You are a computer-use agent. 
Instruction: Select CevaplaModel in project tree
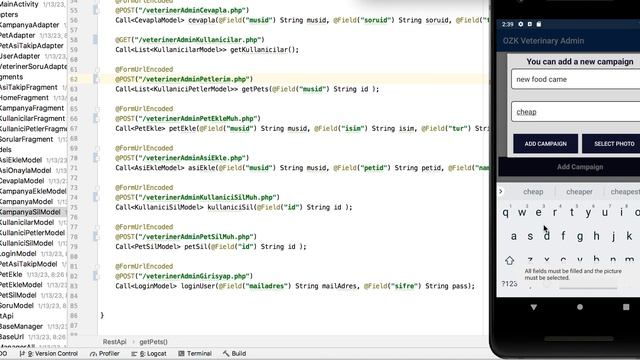[x=22, y=181]
